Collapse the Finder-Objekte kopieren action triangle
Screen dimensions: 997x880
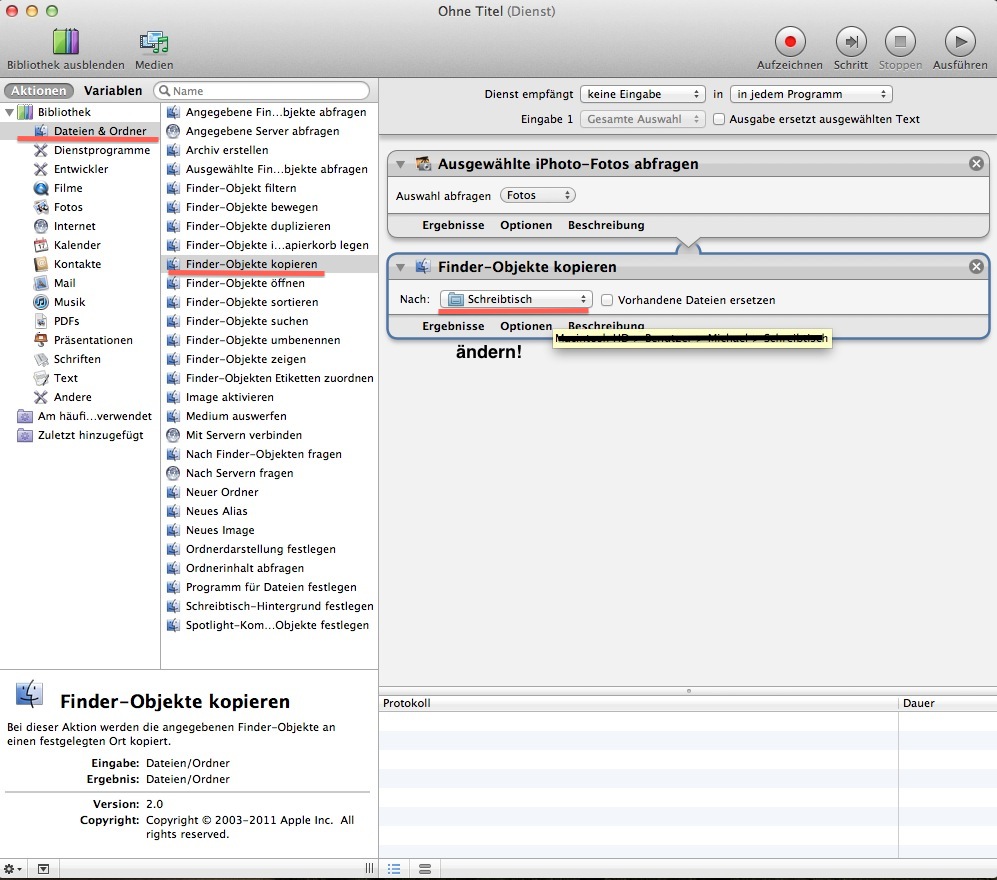tap(401, 267)
